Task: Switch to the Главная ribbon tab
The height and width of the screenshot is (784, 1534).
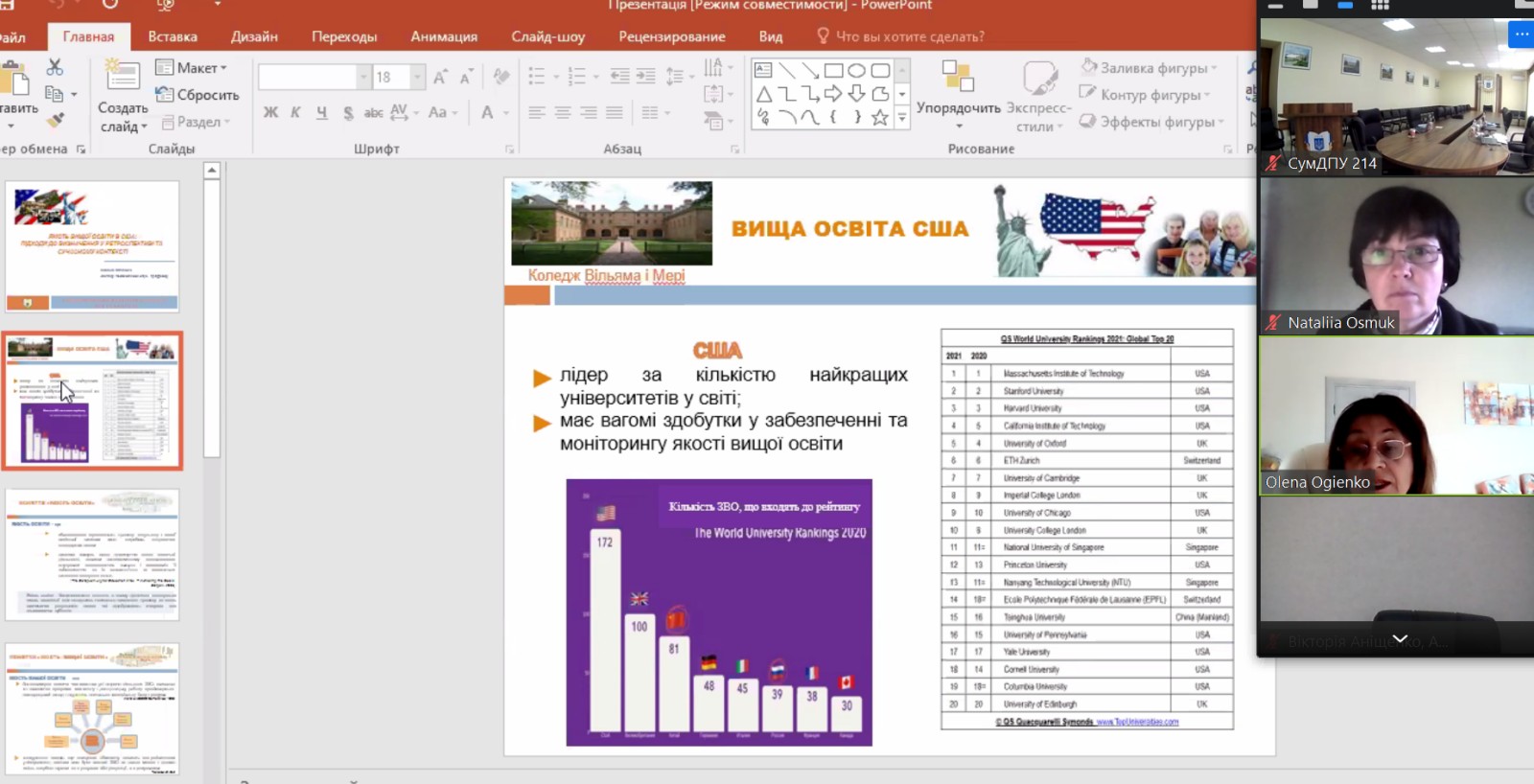Action: (x=88, y=36)
